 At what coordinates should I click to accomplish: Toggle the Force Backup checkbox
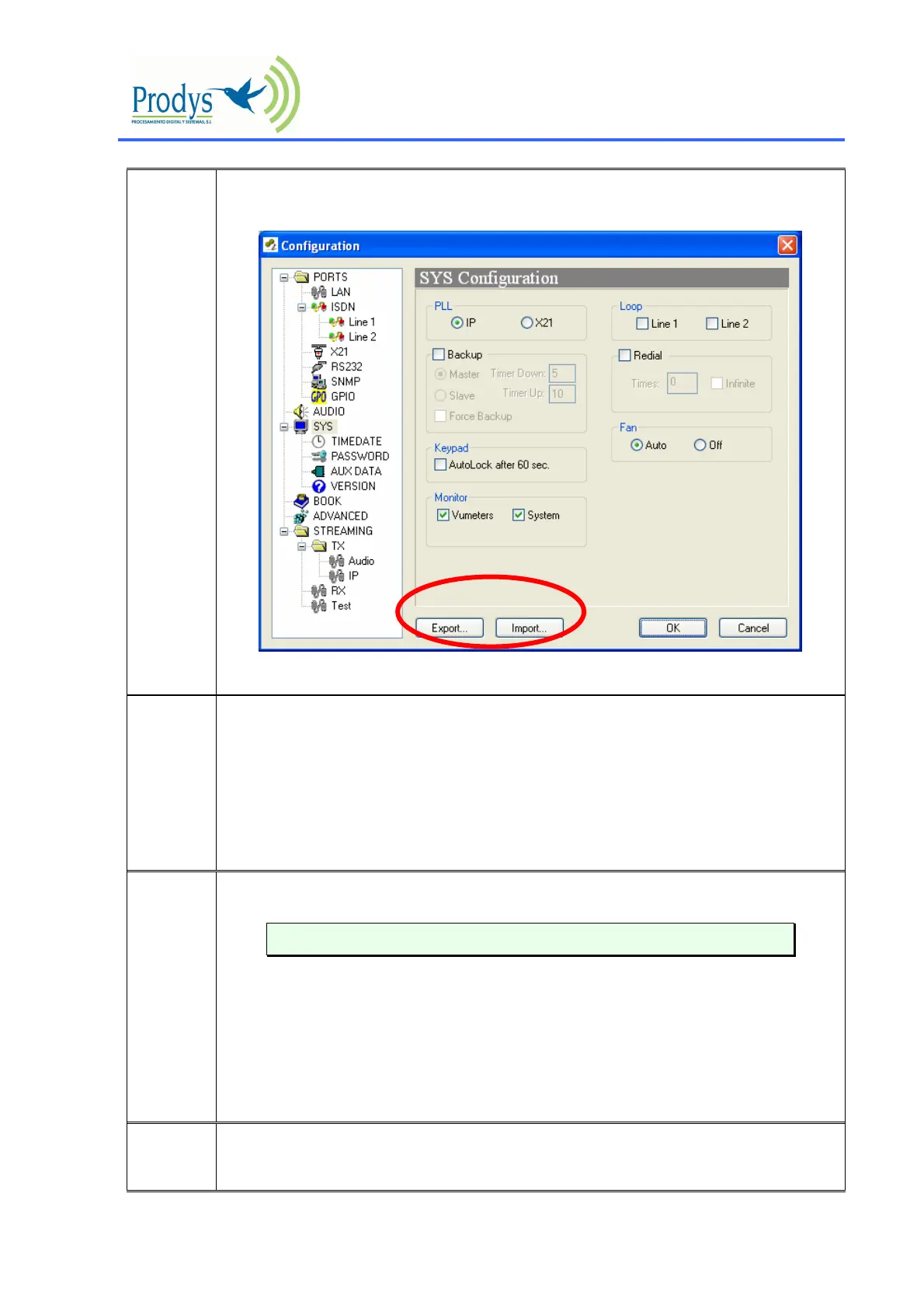tap(440, 416)
